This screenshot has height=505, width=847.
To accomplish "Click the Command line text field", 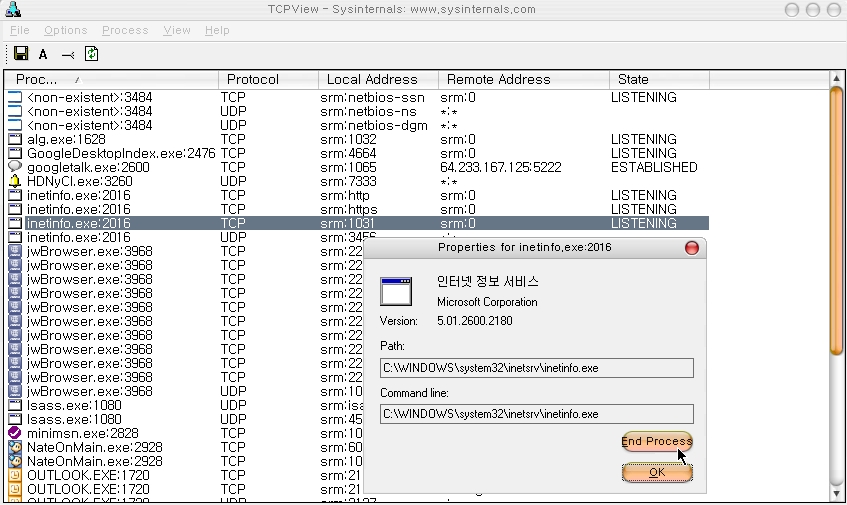I will [536, 414].
